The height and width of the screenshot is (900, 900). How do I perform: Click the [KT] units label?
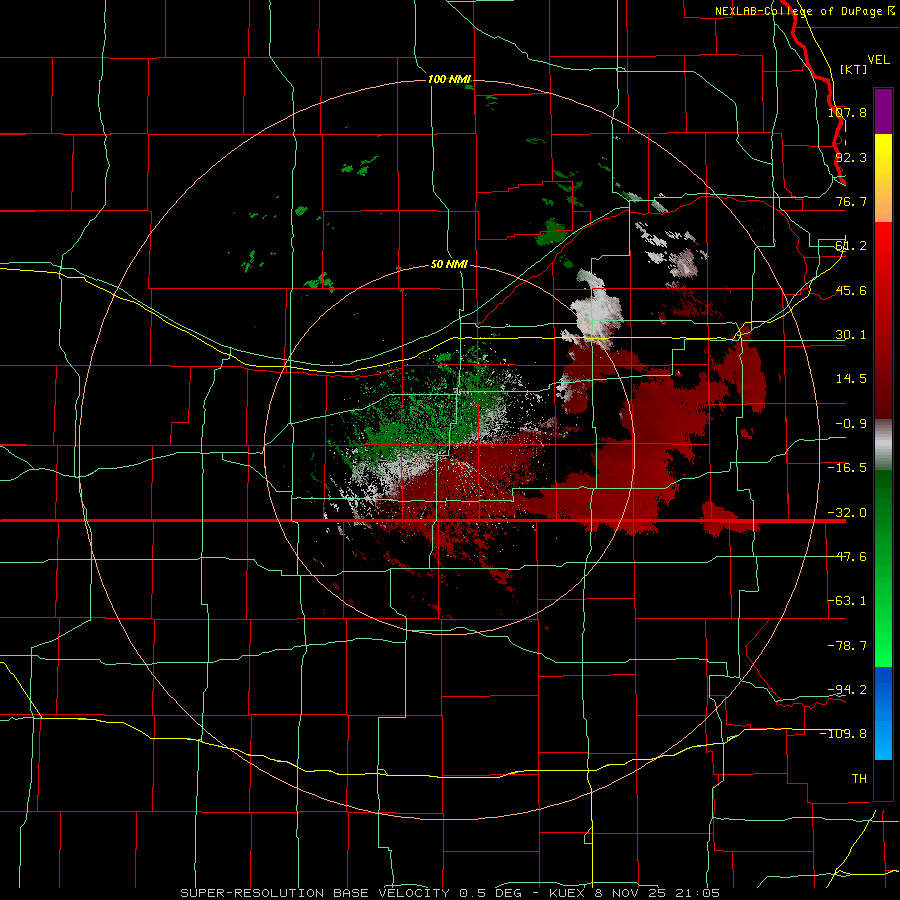[x=853, y=69]
